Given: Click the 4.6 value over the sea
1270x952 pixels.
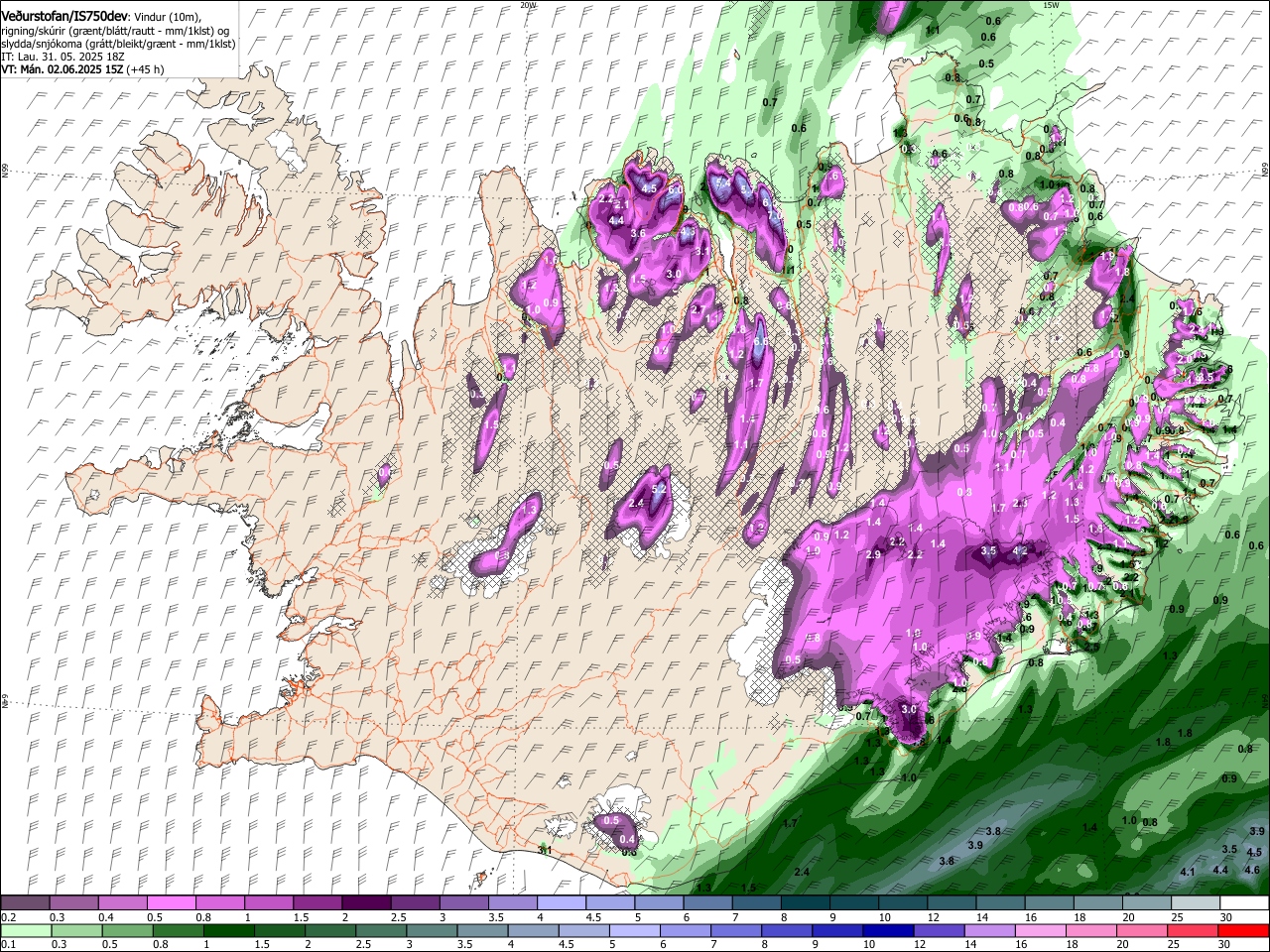Looking at the screenshot, I should coord(1252,869).
